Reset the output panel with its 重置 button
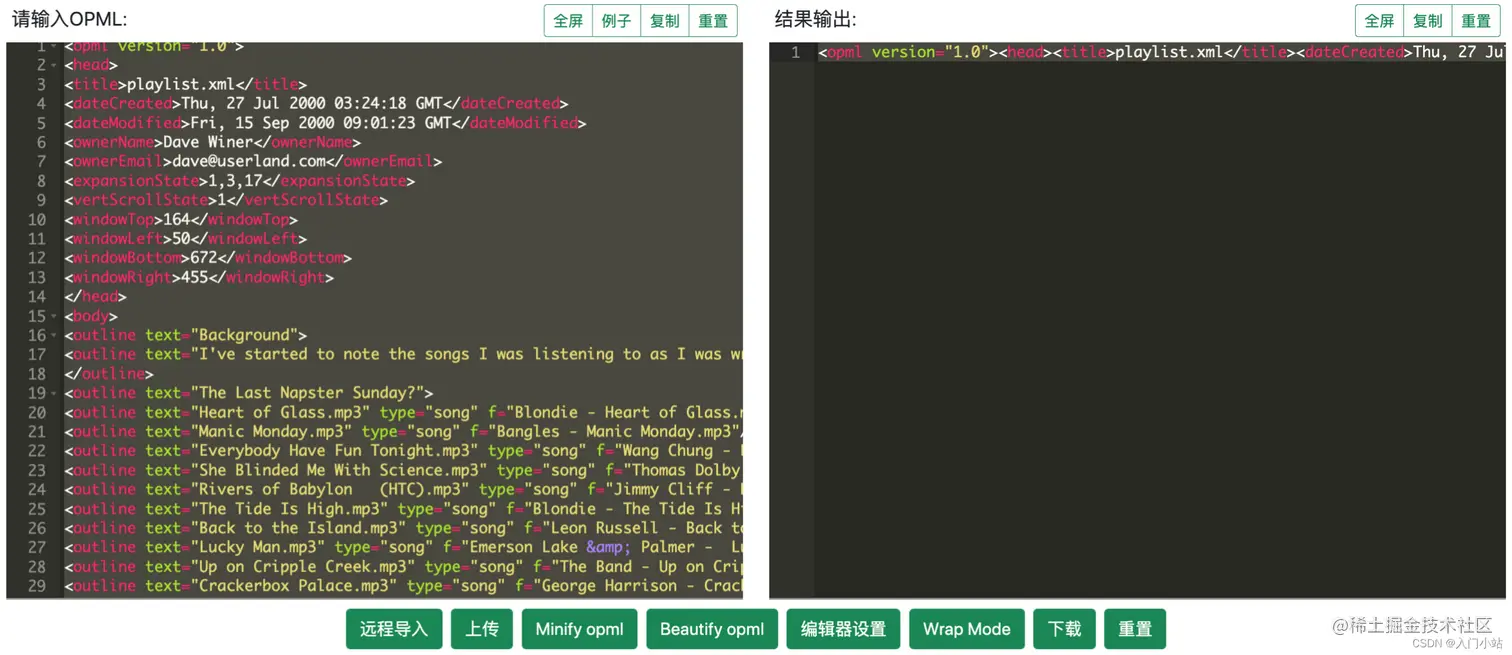This screenshot has width=1512, height=655. (x=1476, y=20)
